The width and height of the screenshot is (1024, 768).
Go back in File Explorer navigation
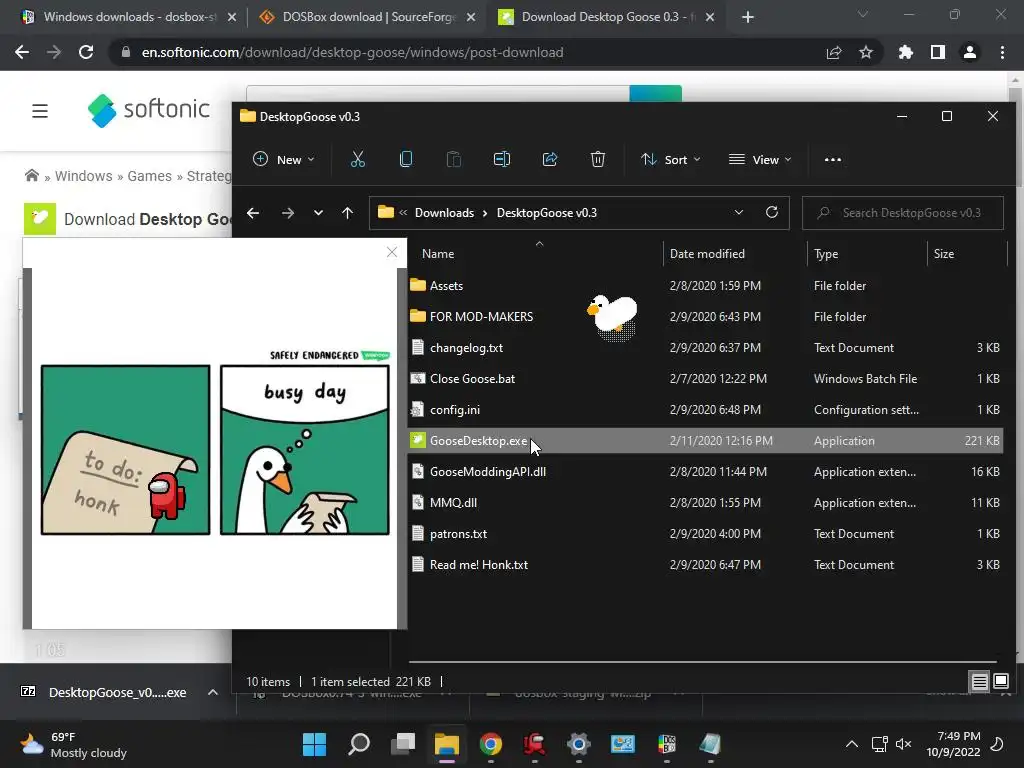pos(253,213)
